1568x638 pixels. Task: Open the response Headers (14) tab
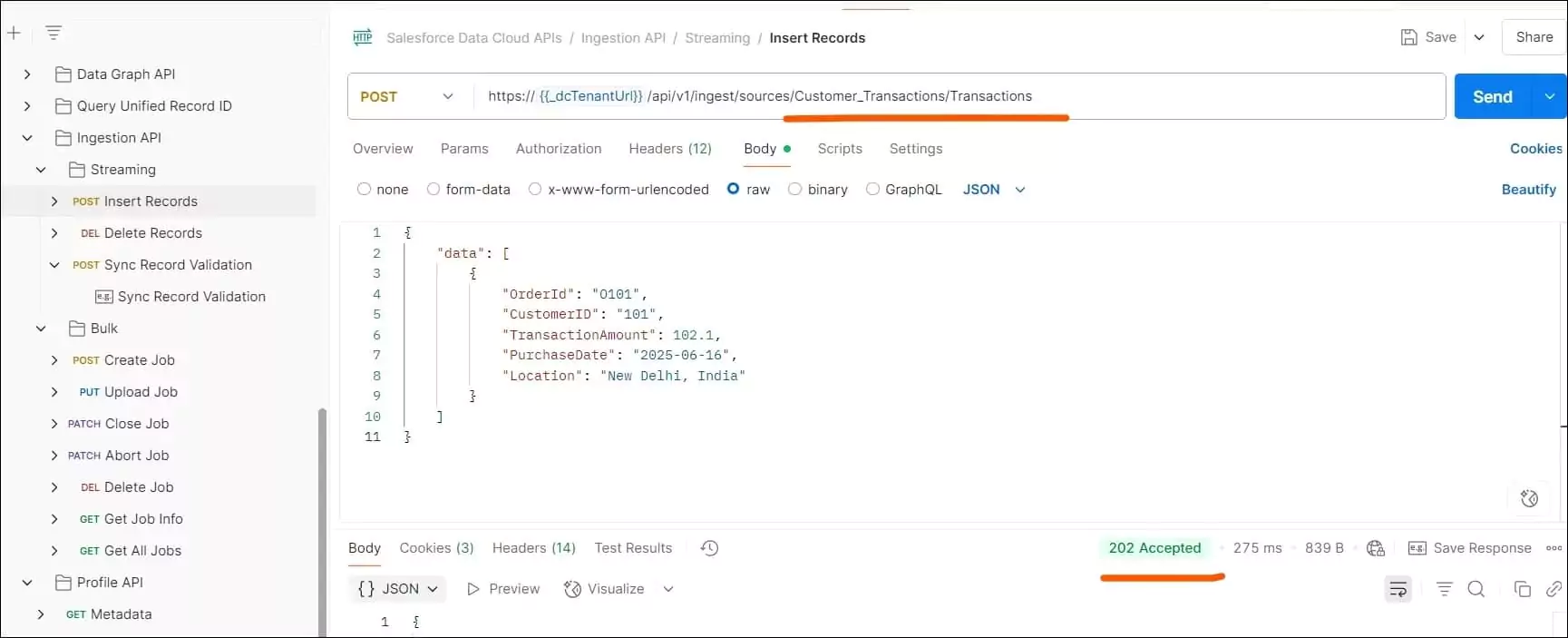534,548
